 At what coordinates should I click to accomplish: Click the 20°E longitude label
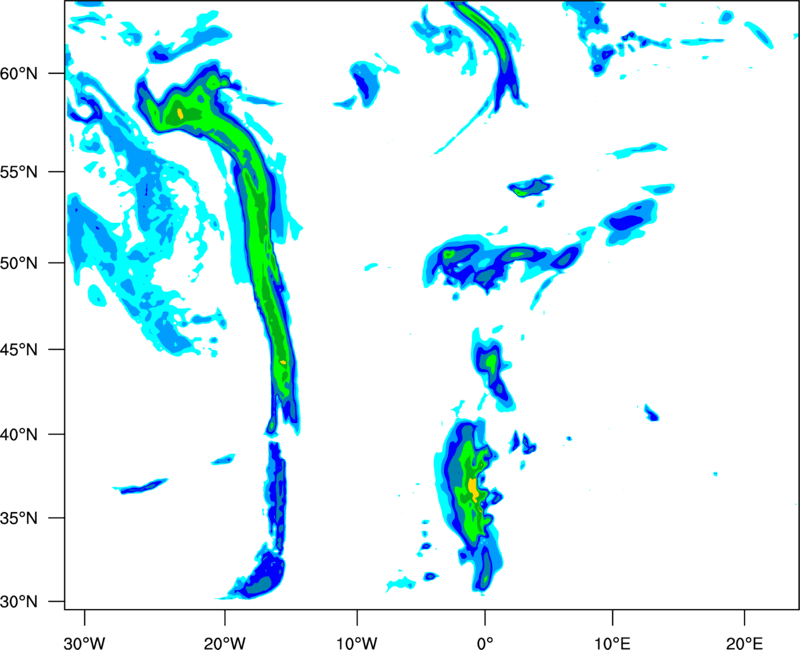tap(744, 643)
